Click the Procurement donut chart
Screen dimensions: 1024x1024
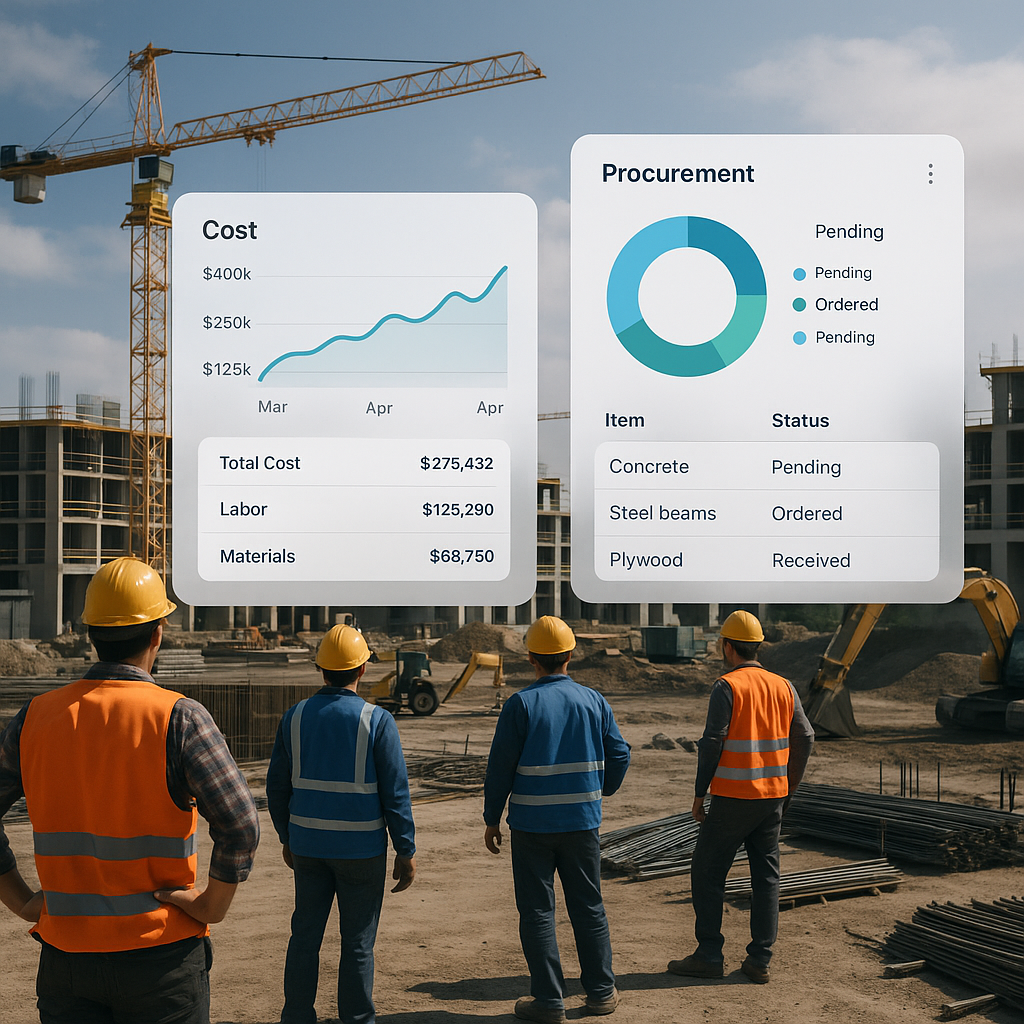coord(686,296)
